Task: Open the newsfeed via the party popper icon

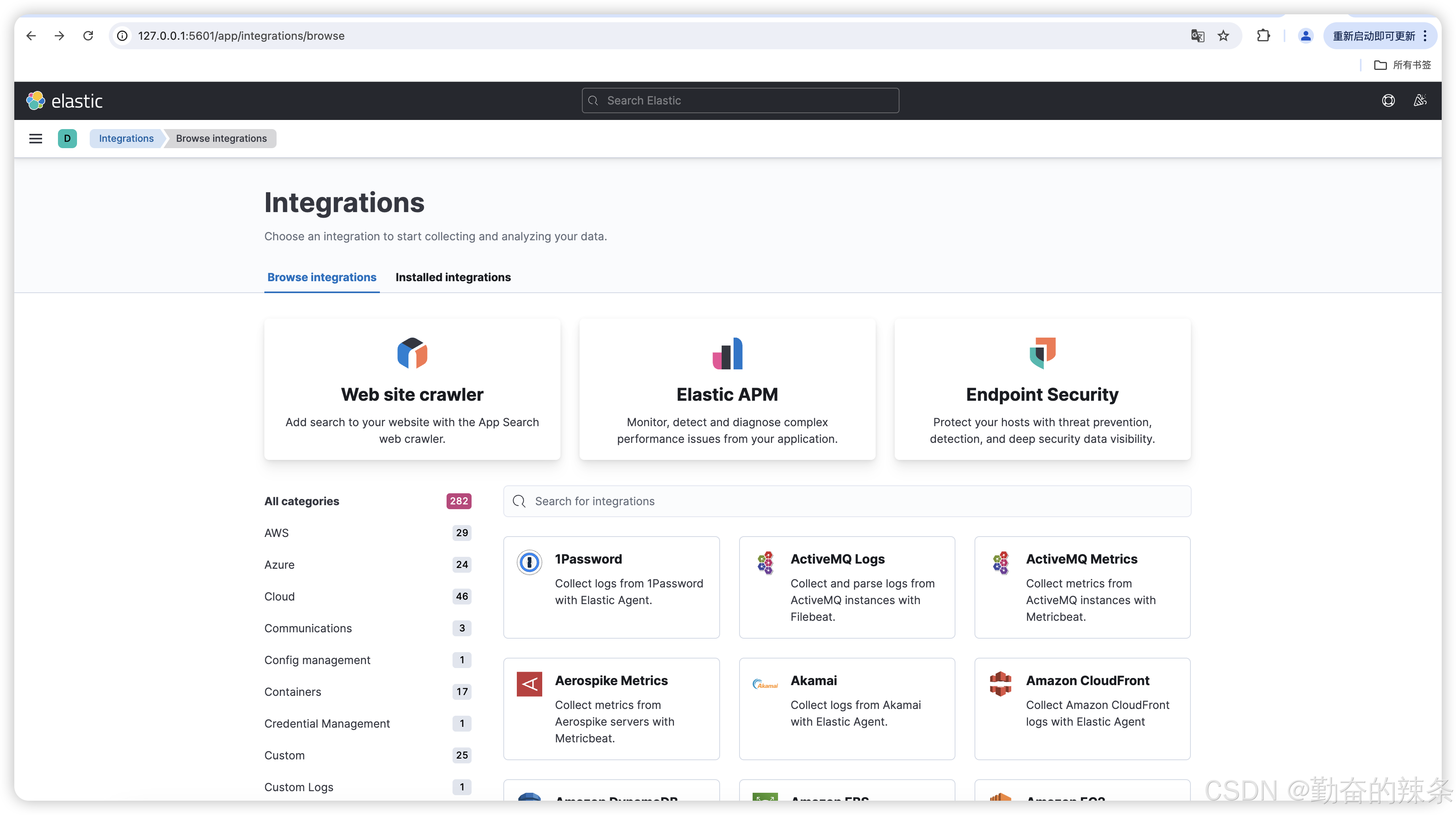Action: coord(1420,100)
